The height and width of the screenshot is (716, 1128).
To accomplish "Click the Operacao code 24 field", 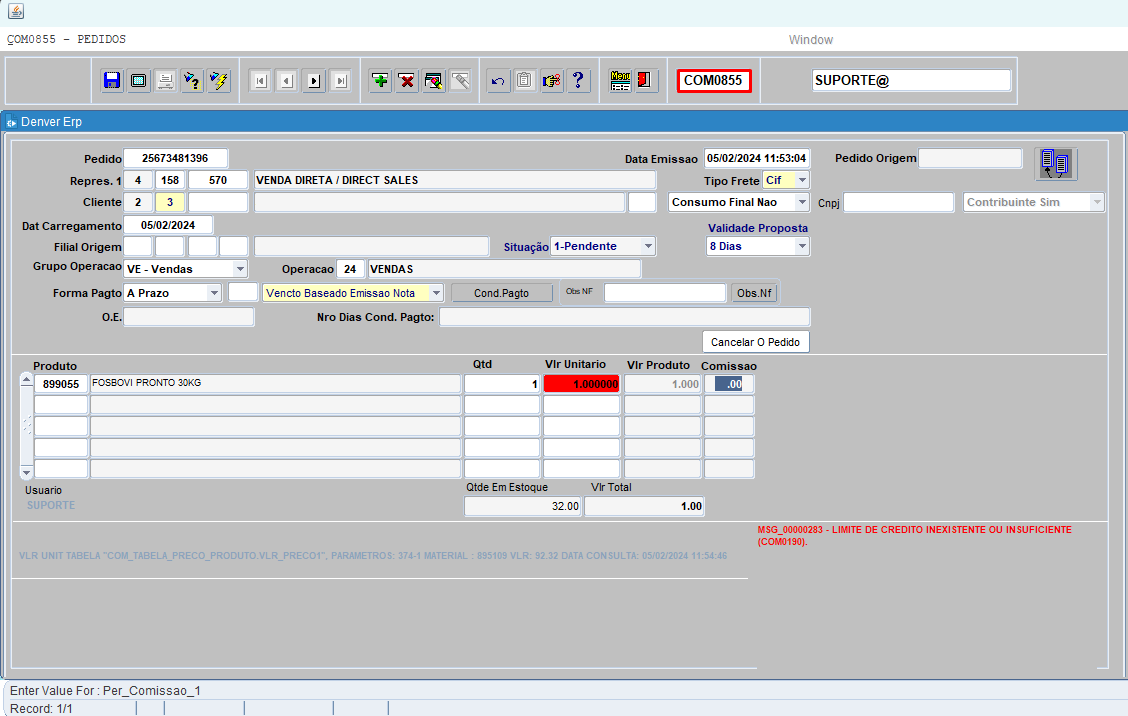I will 350,269.
